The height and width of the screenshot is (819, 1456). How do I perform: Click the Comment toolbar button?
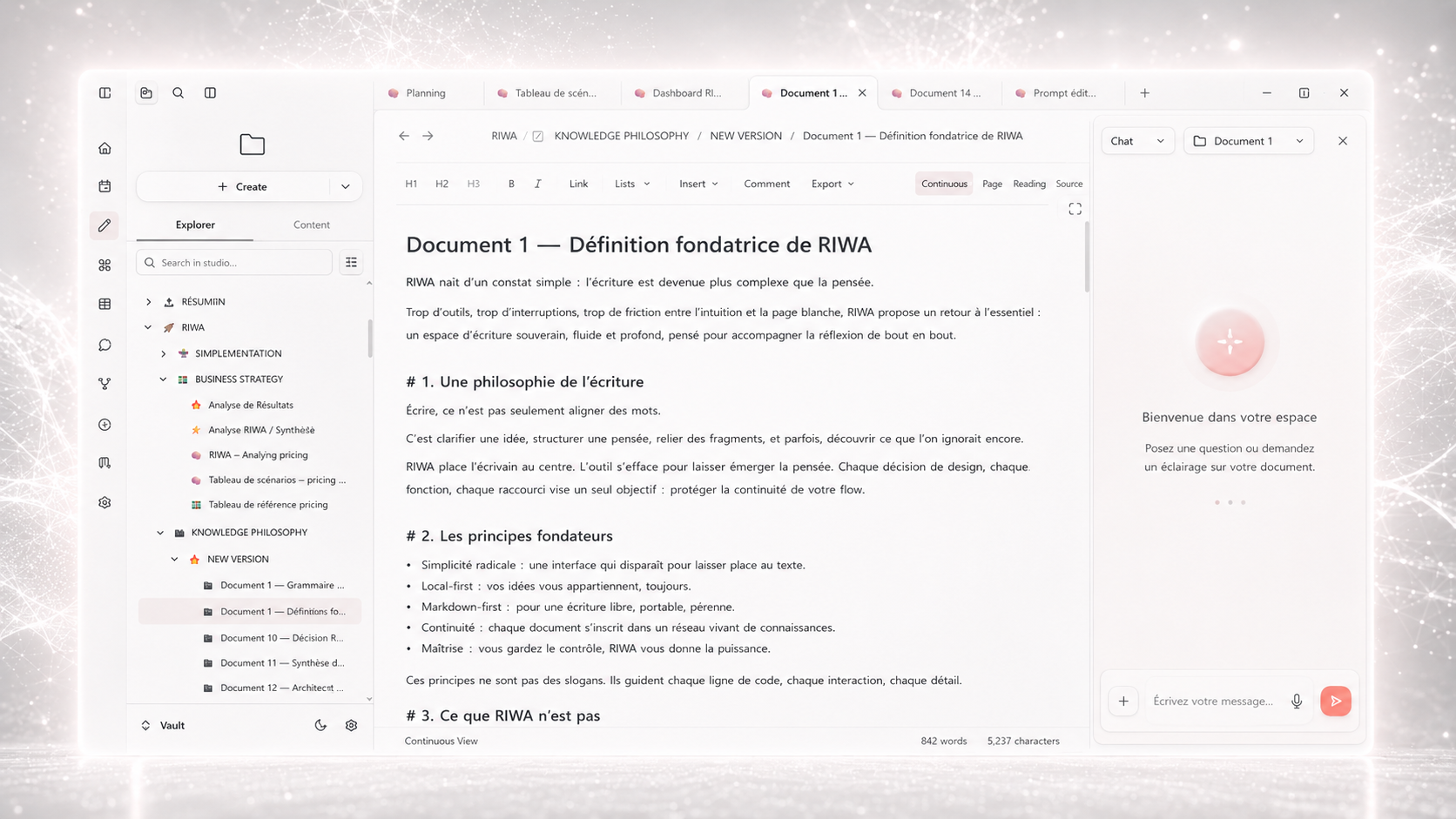tap(767, 184)
